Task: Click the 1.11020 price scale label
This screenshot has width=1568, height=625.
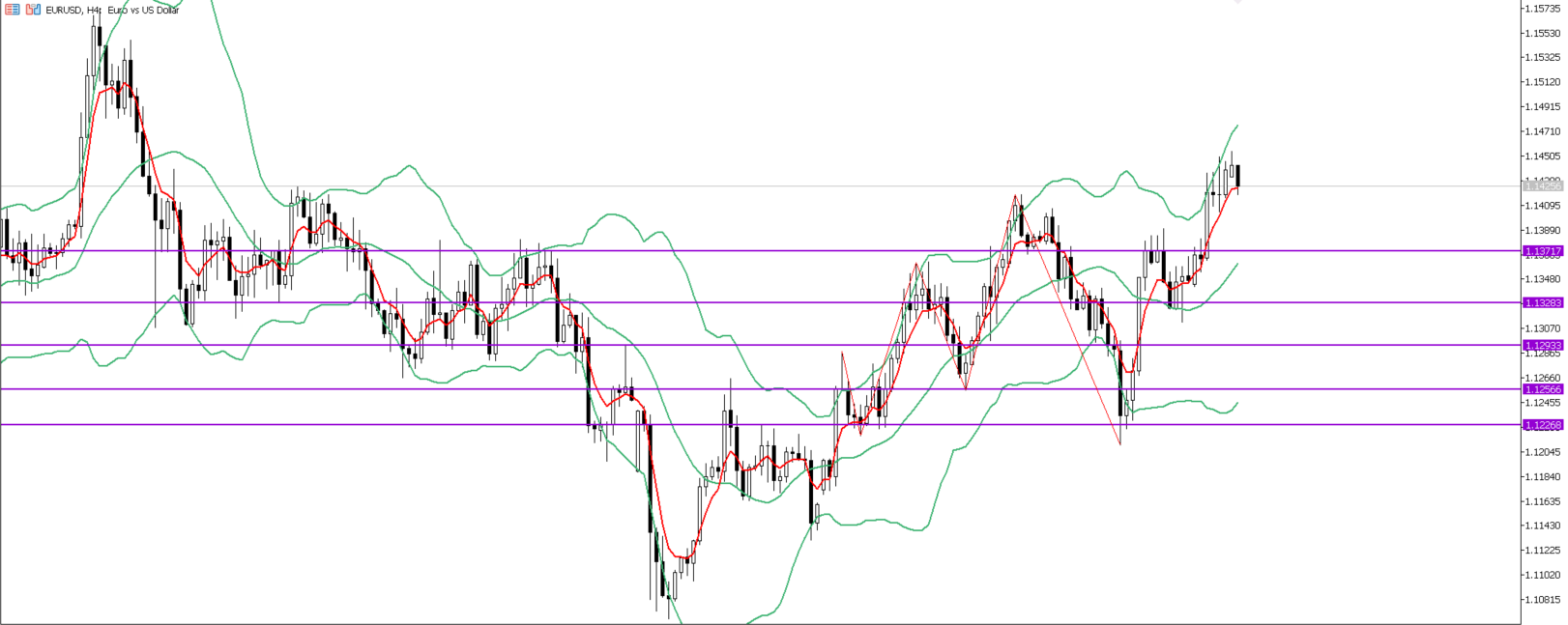Action: pos(1542,575)
